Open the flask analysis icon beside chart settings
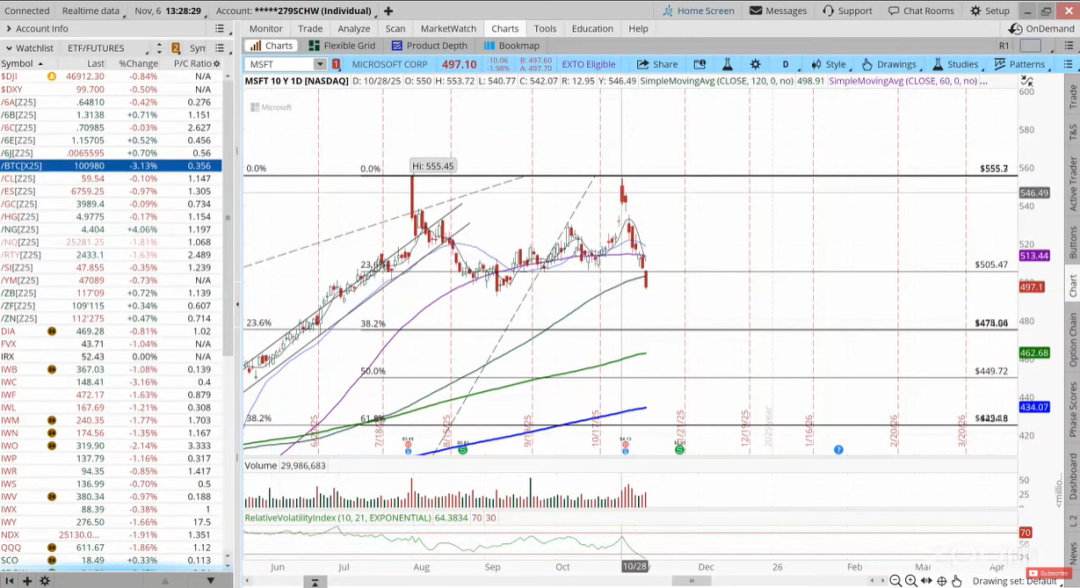Image resolution: width=1080 pixels, height=588 pixels. point(727,64)
